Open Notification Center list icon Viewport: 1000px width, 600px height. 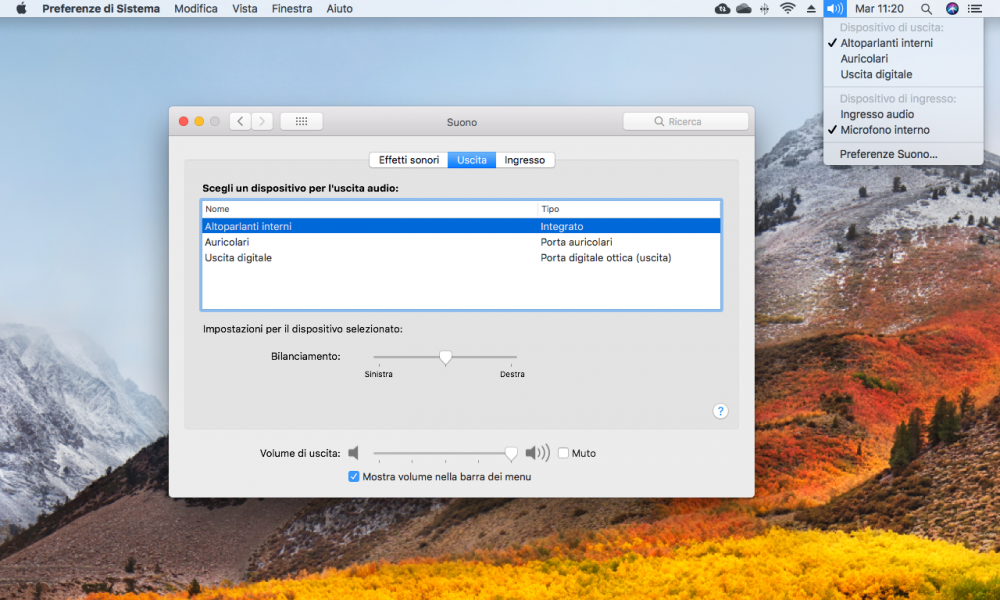pyautogui.click(x=974, y=8)
